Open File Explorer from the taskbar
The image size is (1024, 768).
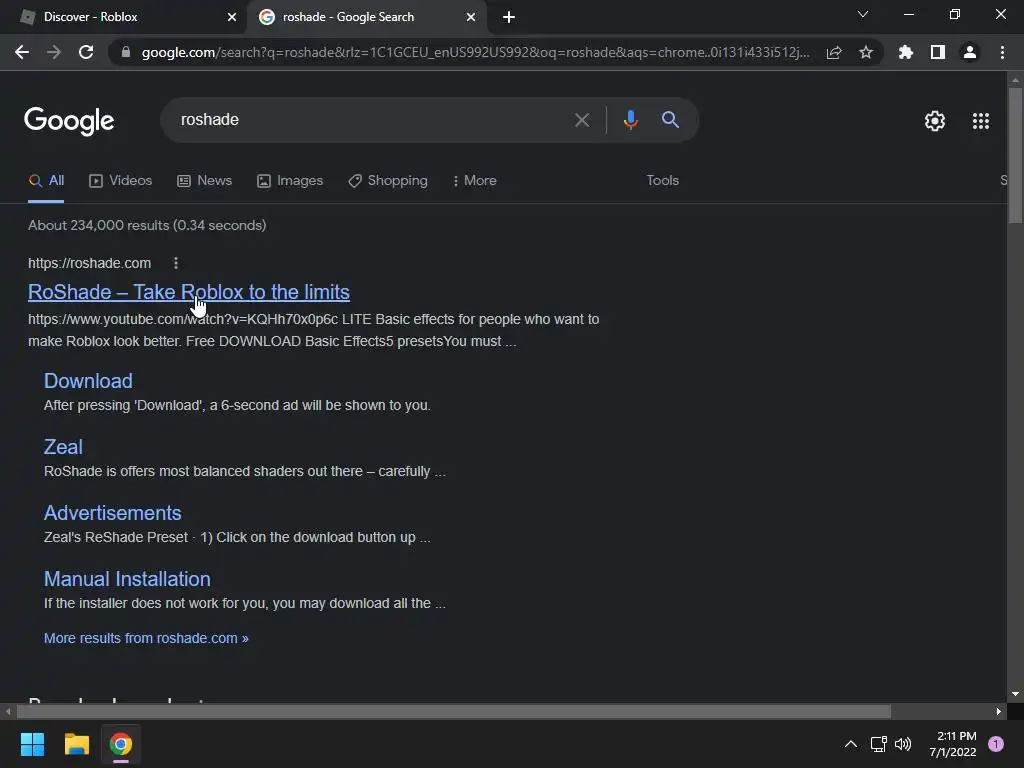[76, 744]
